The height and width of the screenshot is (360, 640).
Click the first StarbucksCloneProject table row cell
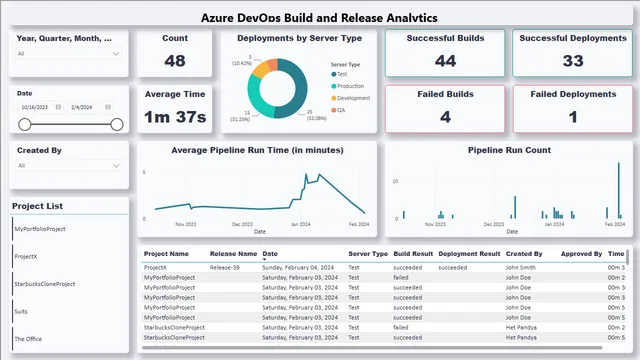(174, 327)
